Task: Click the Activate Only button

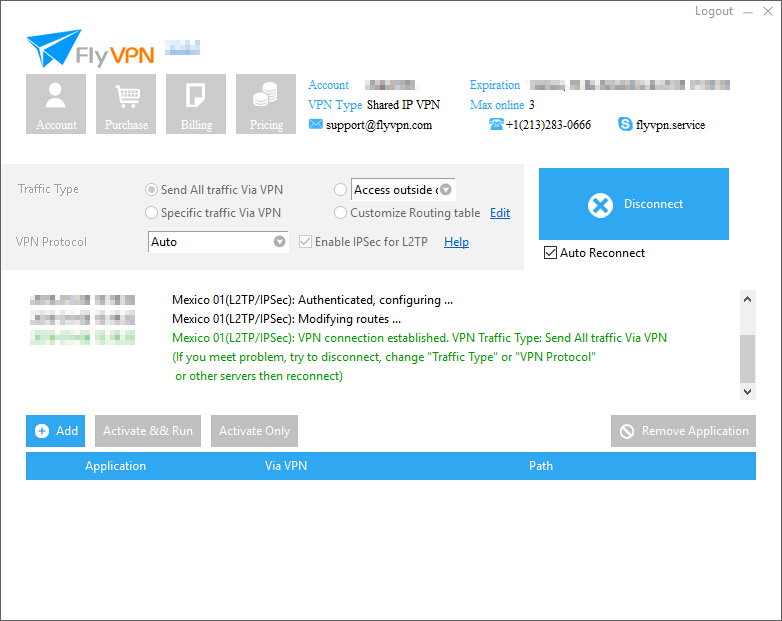Action: (254, 431)
